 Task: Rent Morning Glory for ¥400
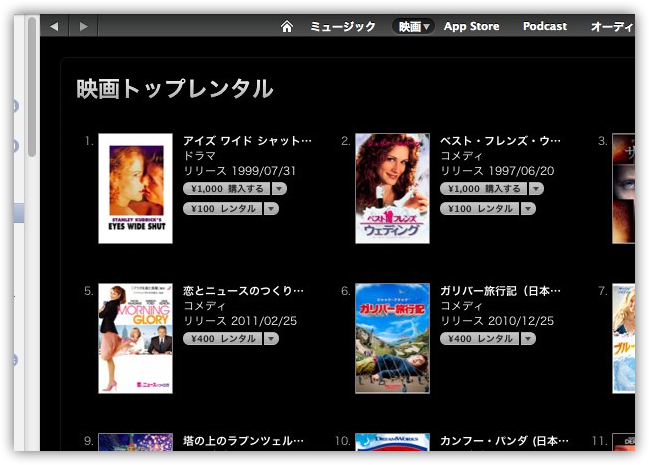(x=222, y=339)
